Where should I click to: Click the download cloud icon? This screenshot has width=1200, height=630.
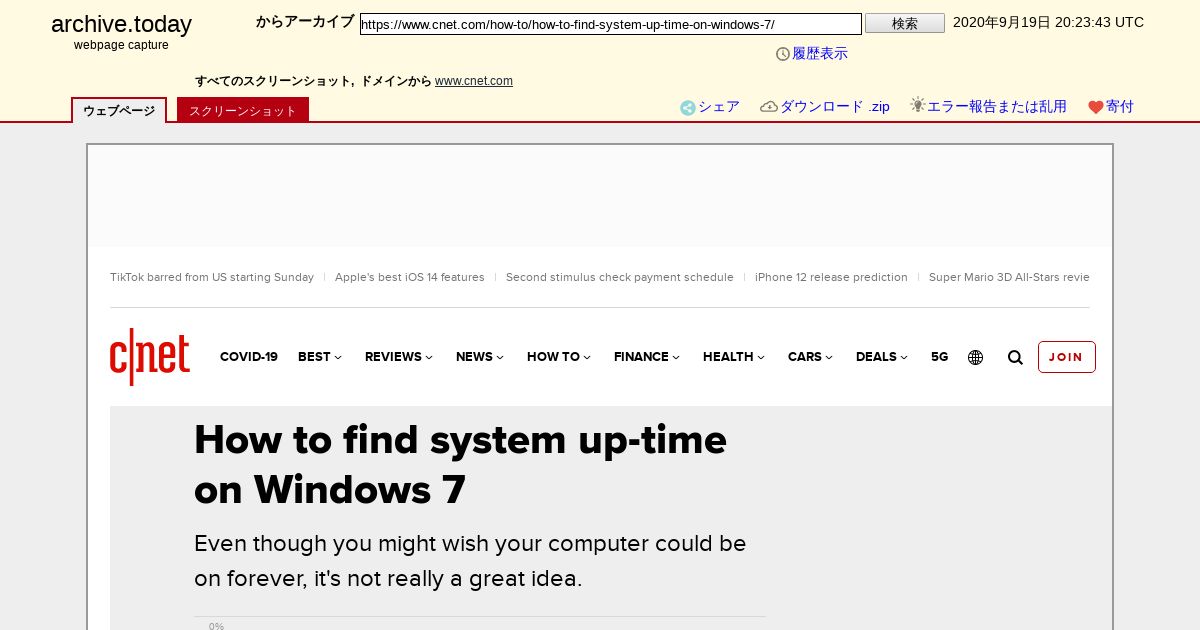pos(769,107)
